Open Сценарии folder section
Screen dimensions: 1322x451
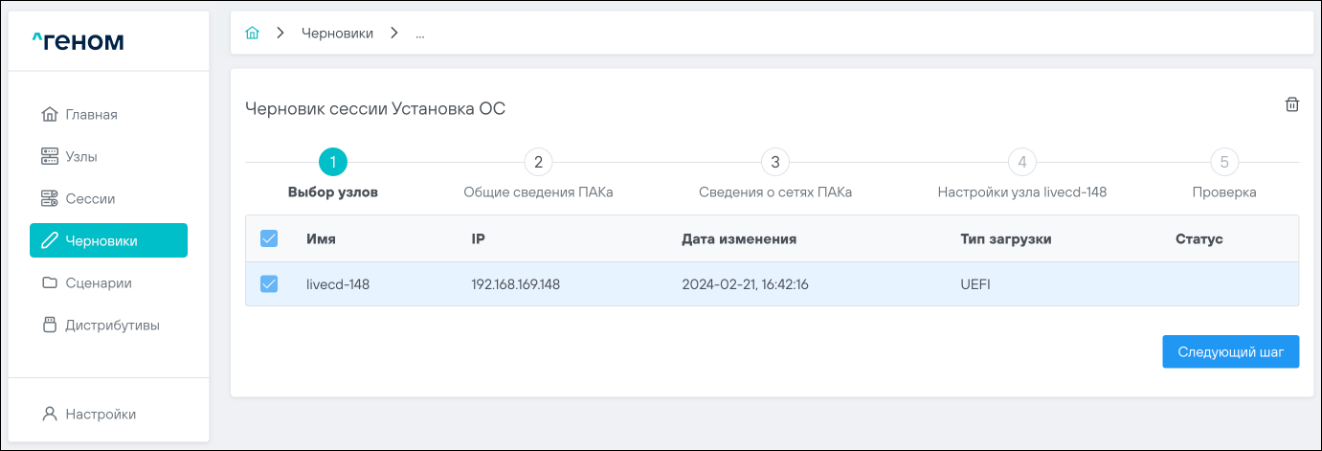(x=98, y=283)
